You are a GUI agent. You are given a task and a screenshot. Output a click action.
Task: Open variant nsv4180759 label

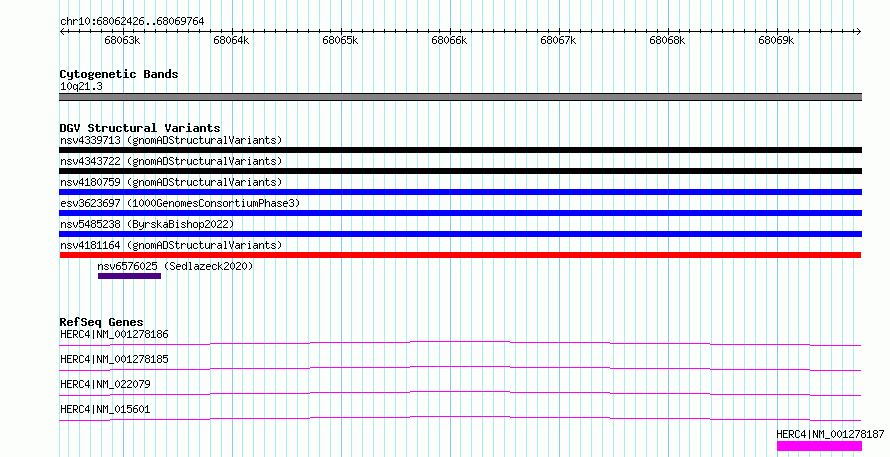[x=171, y=182]
